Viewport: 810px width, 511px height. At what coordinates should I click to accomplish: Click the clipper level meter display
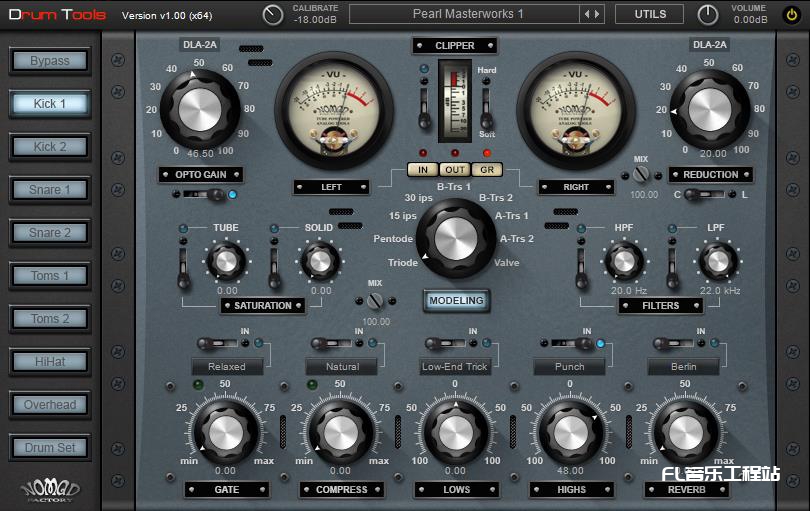(x=455, y=100)
